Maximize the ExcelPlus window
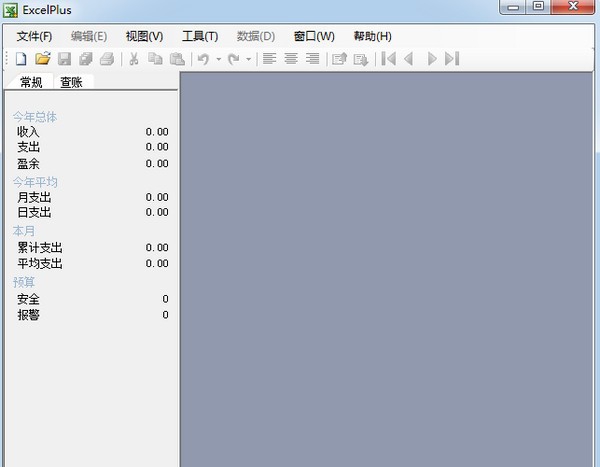The image size is (600, 467). (x=539, y=6)
